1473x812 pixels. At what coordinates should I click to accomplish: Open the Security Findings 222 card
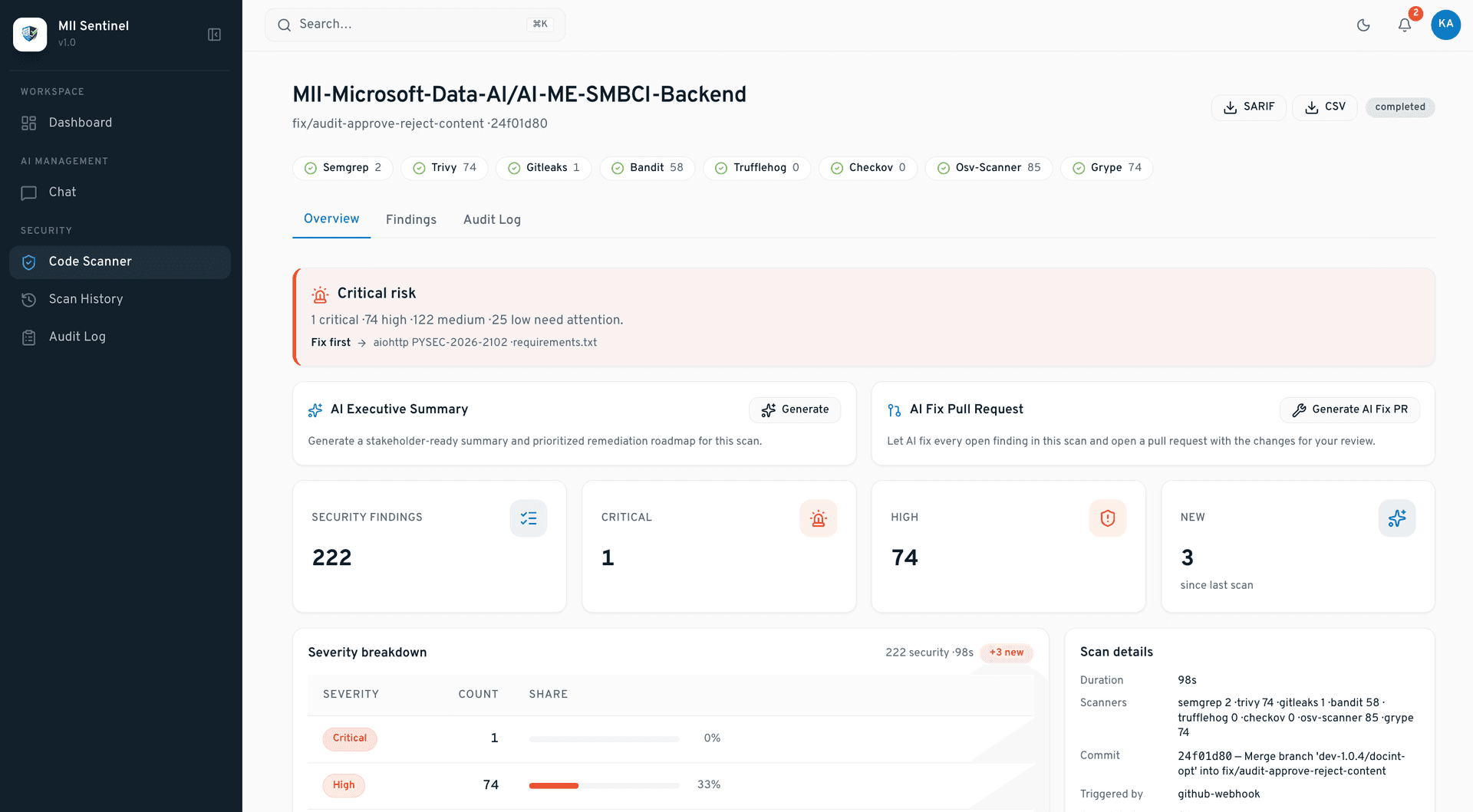click(430, 547)
